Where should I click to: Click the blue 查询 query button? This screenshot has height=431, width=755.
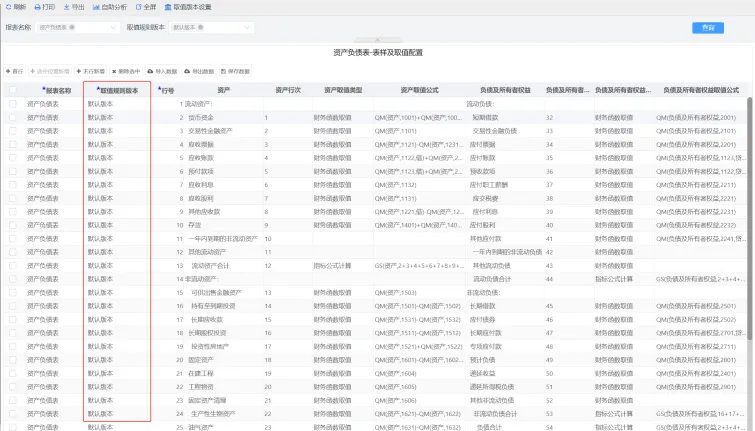click(708, 28)
